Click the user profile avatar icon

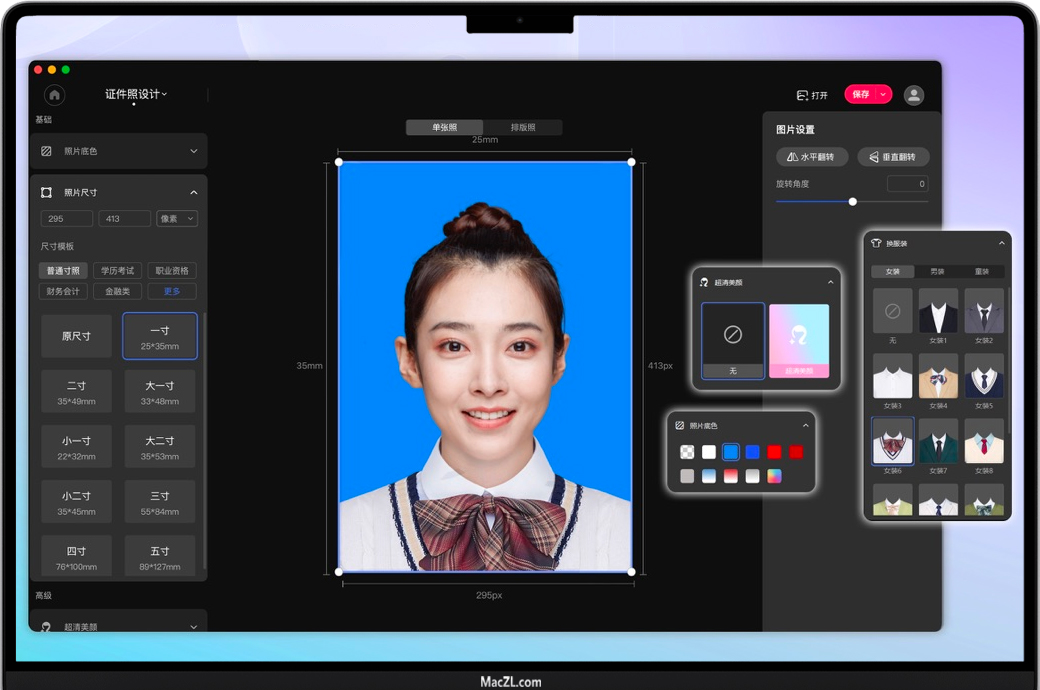913,95
